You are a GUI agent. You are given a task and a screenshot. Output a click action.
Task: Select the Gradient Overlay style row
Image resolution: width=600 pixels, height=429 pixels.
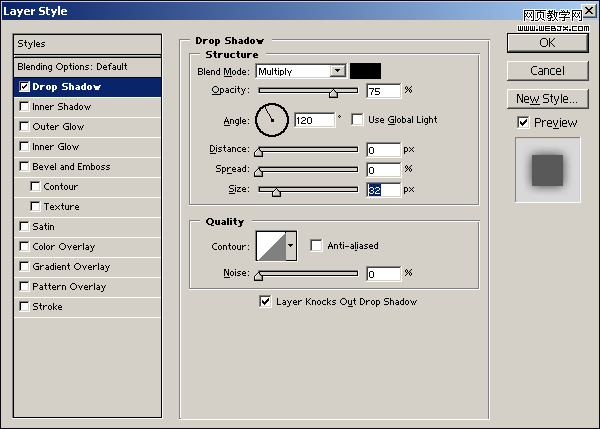tap(87, 266)
